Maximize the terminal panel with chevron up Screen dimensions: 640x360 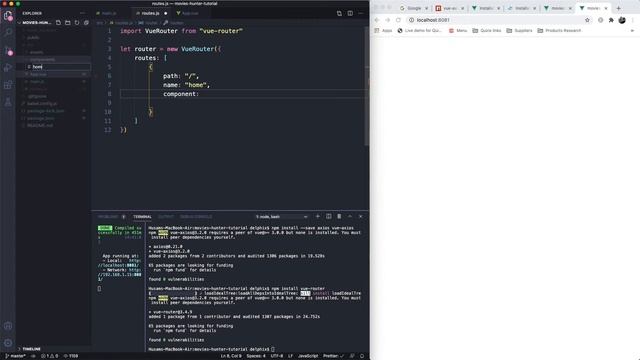(350, 216)
